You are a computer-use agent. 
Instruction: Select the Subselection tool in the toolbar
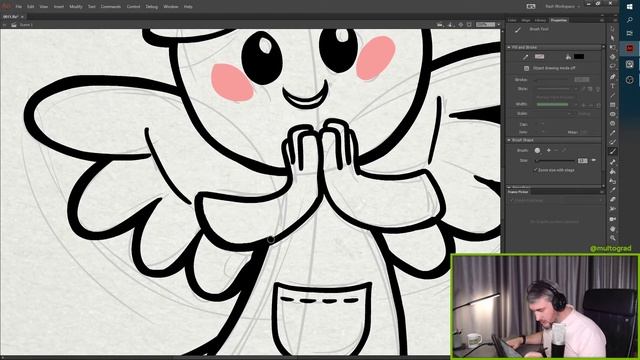pos(613,38)
